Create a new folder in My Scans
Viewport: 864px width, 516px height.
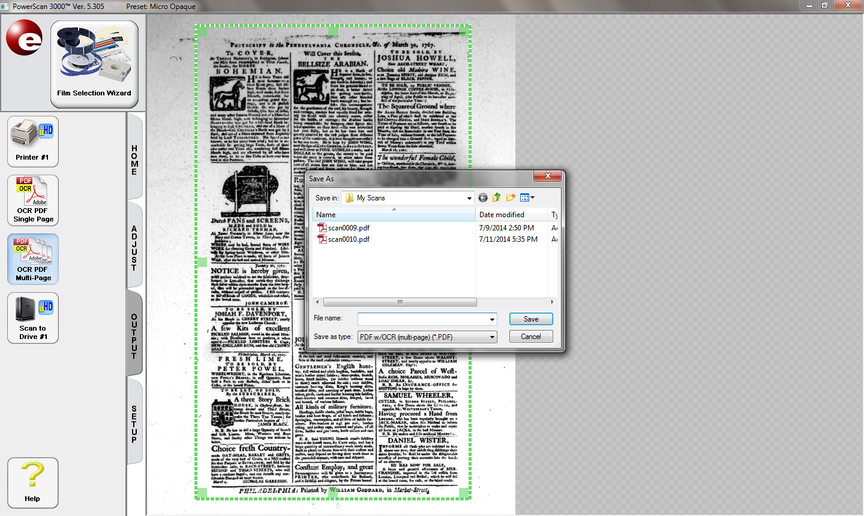[511, 198]
